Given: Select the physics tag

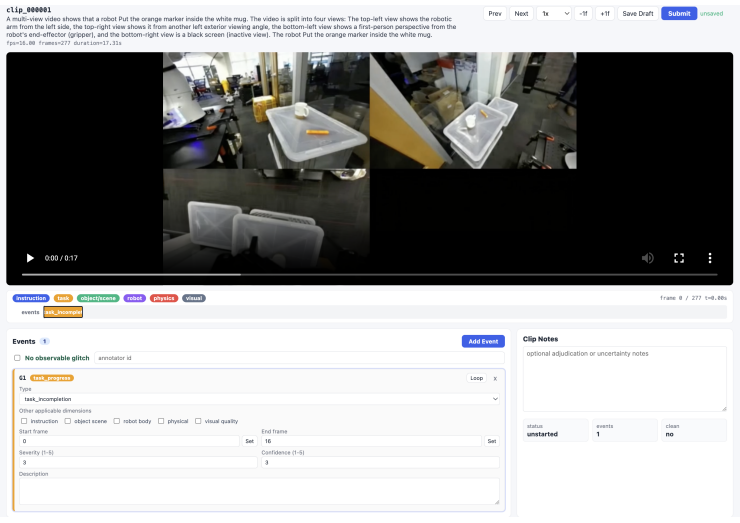Looking at the screenshot, I should tap(164, 298).
